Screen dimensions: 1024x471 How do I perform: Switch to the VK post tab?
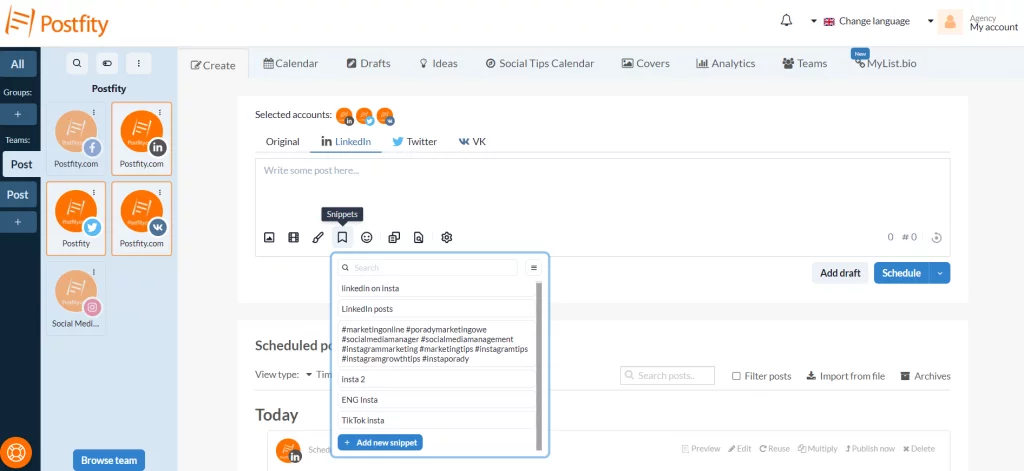pyautogui.click(x=472, y=141)
